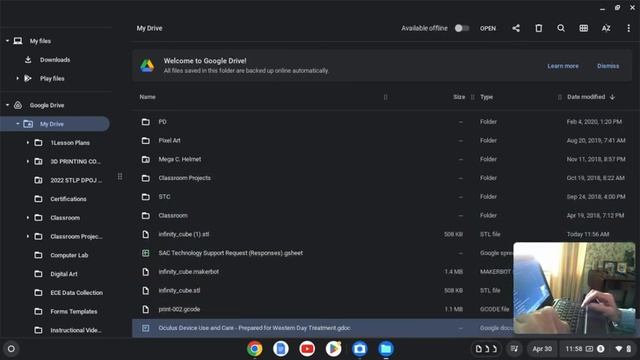Launch YouTube from the shelf
Screen dimensions: 640x360
coord(307,349)
